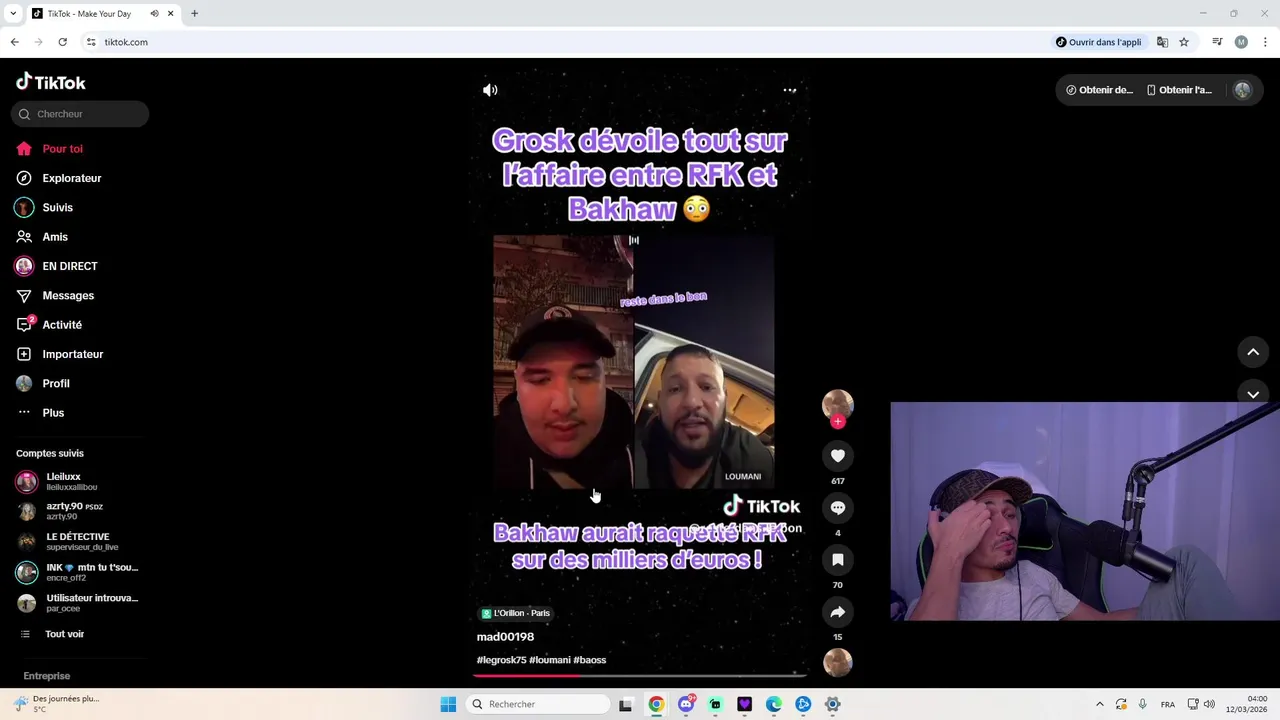This screenshot has height=720, width=1280.
Task: Open Microsoft Edge from the taskbar
Action: pos(774,704)
